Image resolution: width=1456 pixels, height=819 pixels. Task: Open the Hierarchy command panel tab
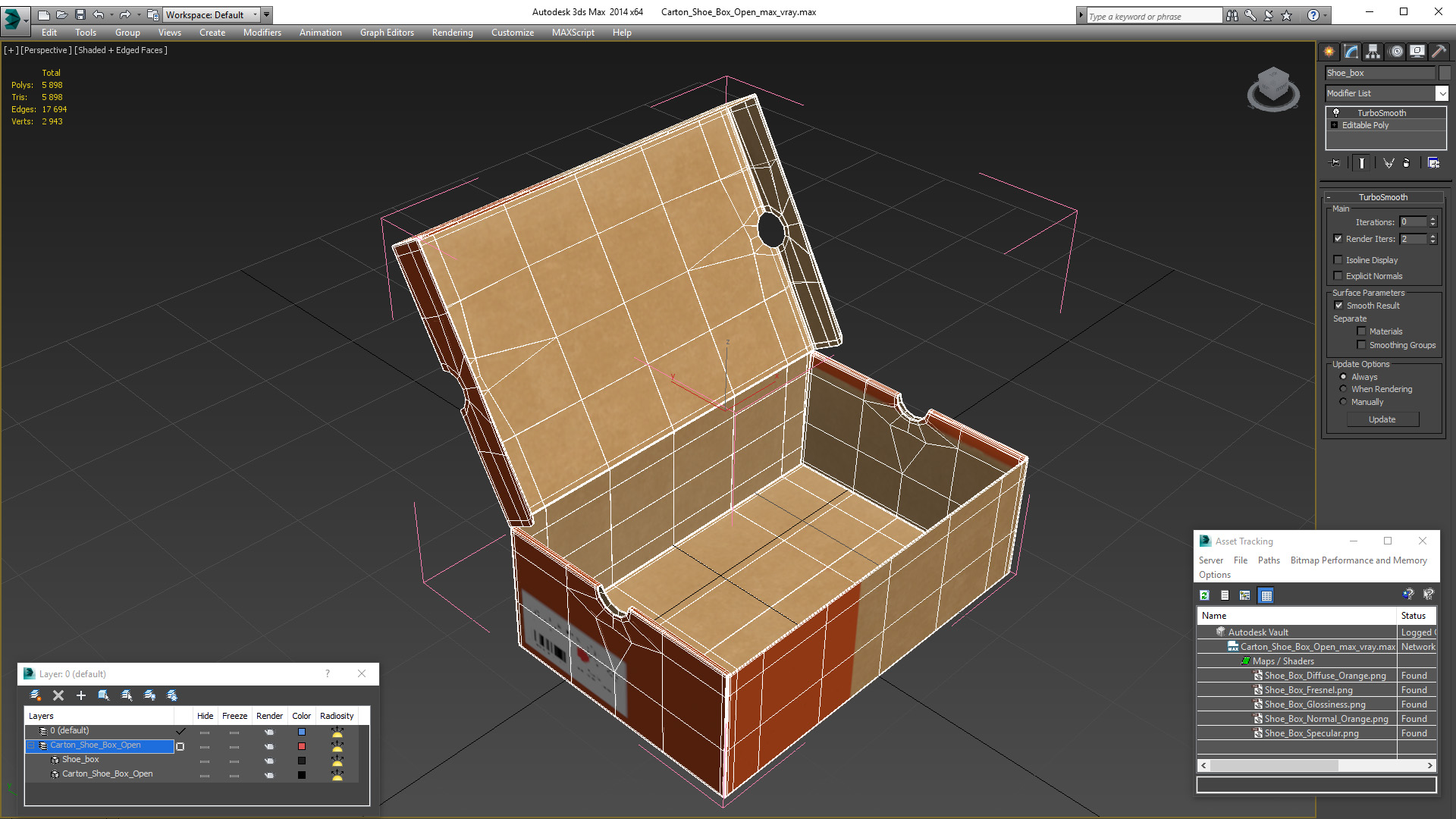pos(1373,52)
